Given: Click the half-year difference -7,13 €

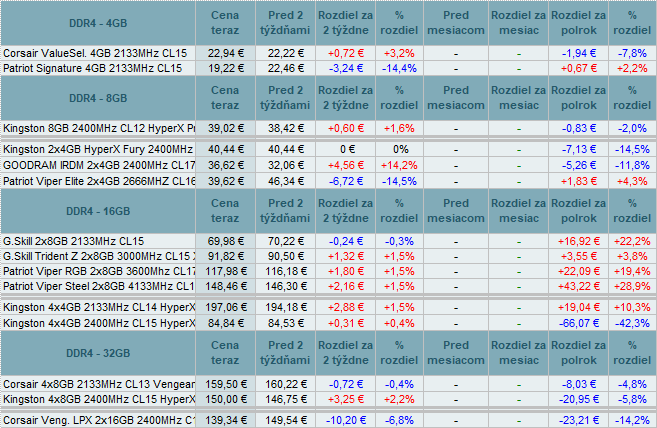Looking at the screenshot, I should pyautogui.click(x=579, y=149).
